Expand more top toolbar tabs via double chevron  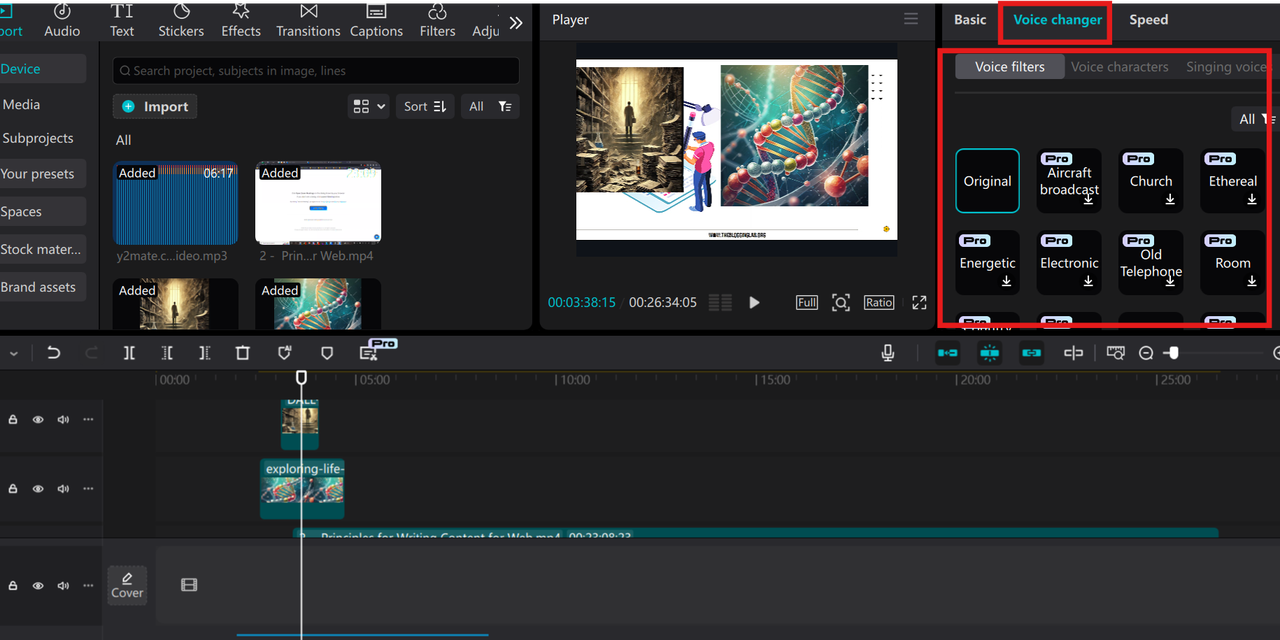pos(516,22)
